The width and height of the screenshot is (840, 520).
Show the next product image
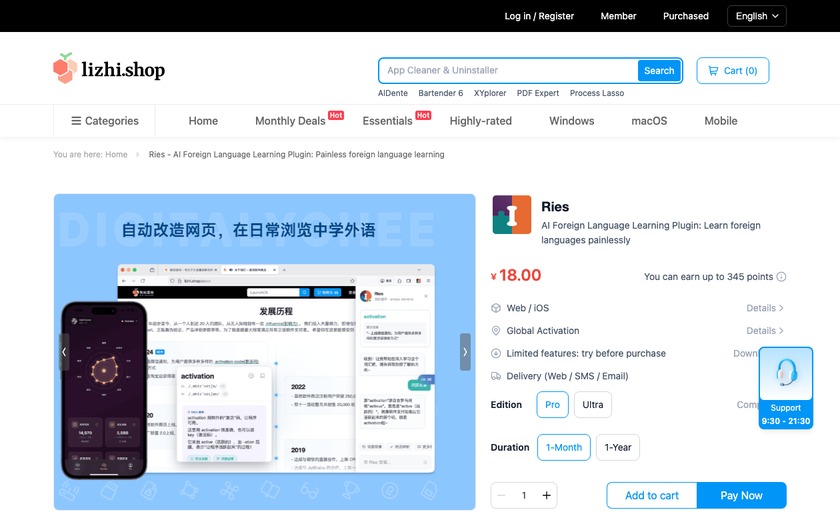465,352
